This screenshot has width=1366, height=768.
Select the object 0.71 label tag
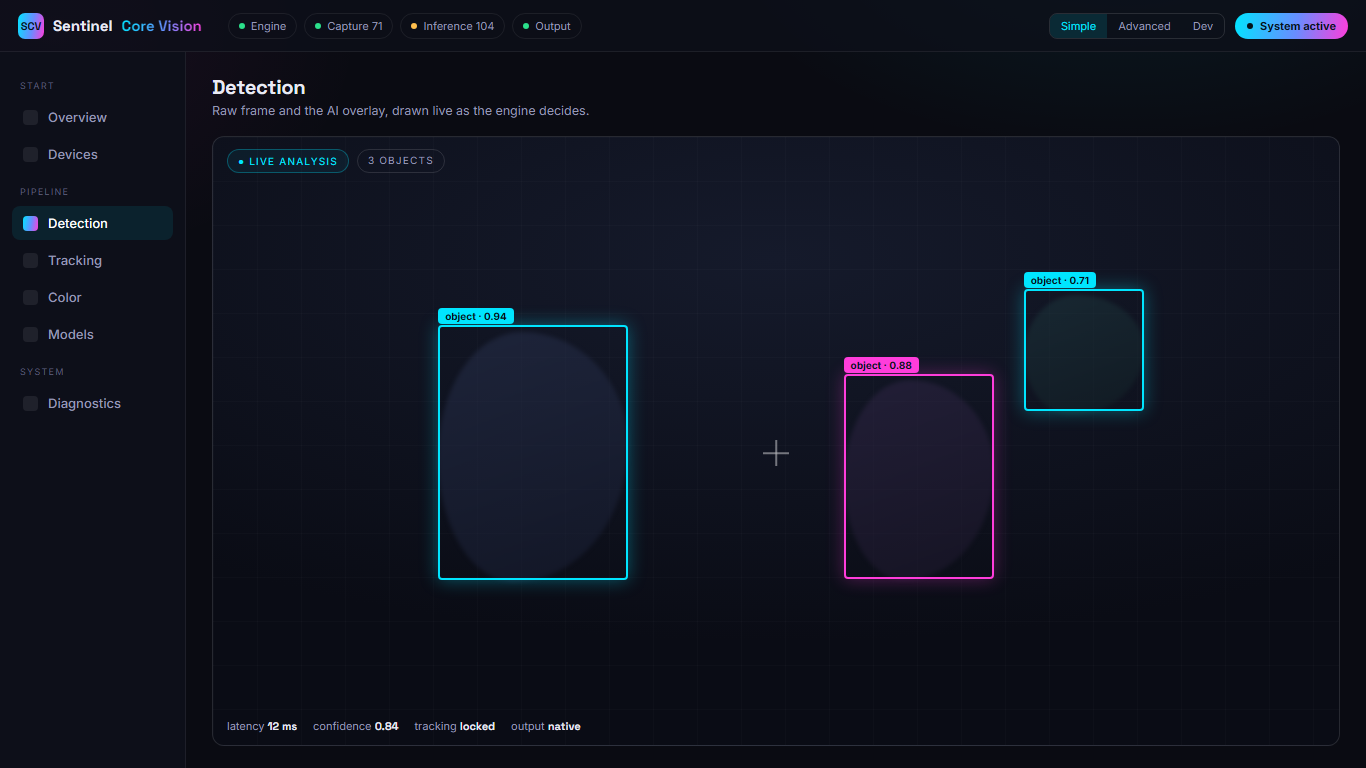[x=1060, y=280]
